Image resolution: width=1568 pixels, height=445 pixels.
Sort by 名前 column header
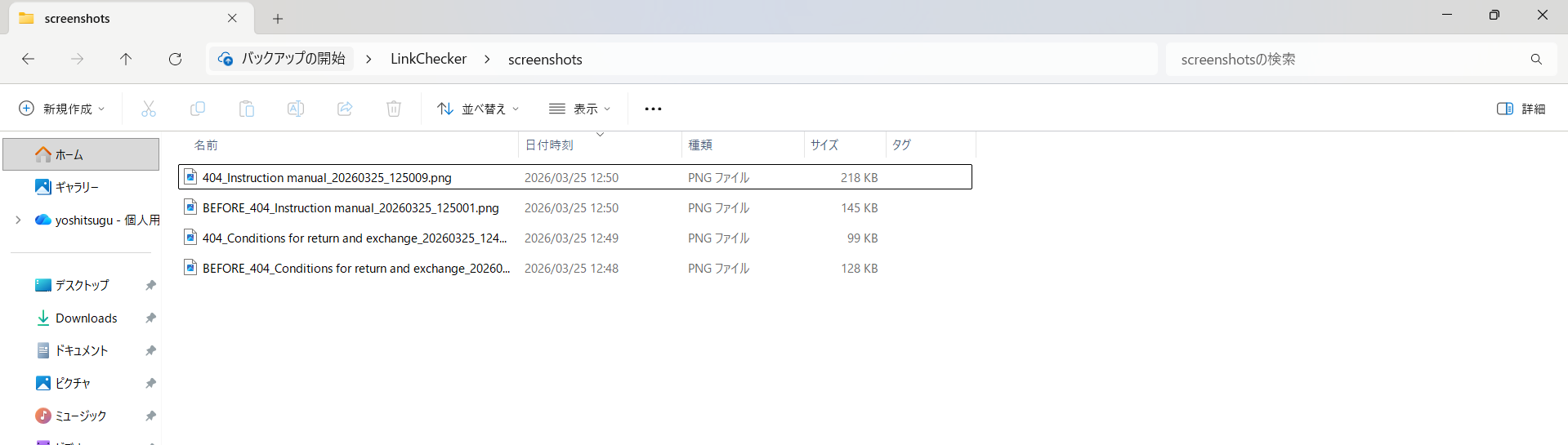349,145
